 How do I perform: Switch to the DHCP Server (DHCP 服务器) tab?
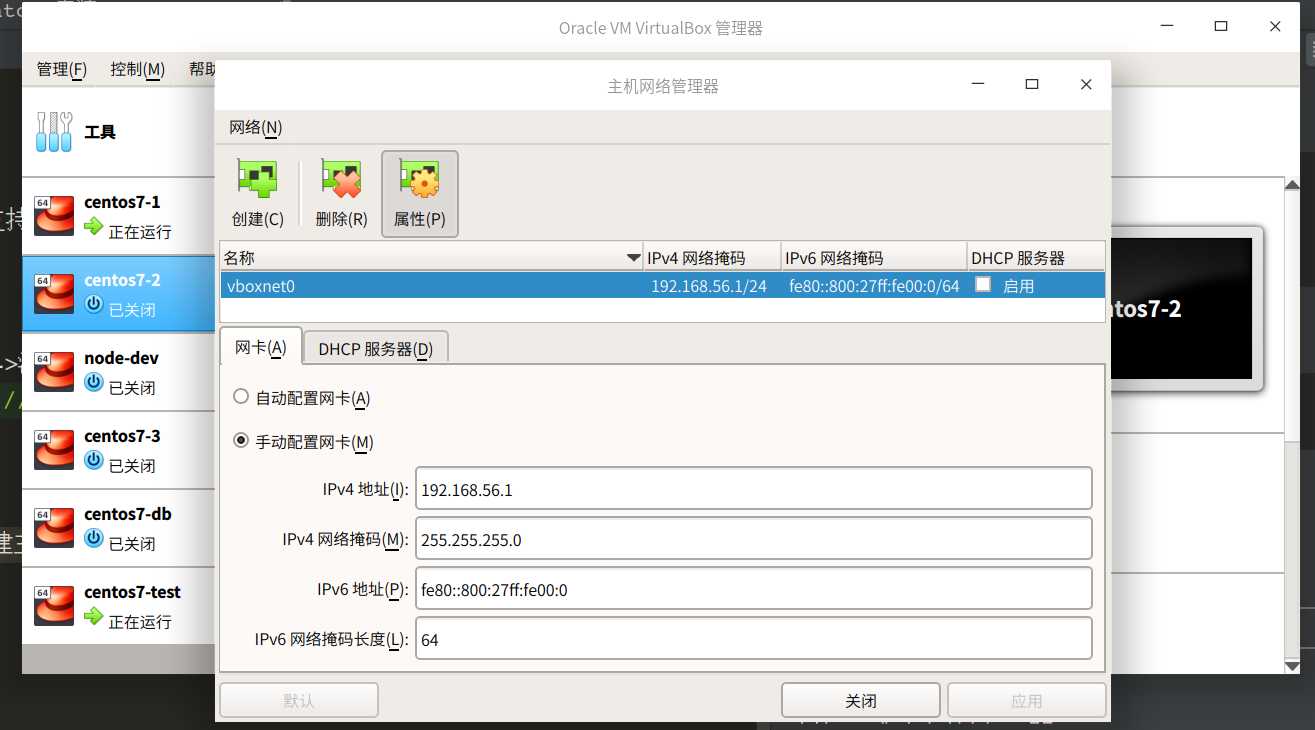click(376, 349)
